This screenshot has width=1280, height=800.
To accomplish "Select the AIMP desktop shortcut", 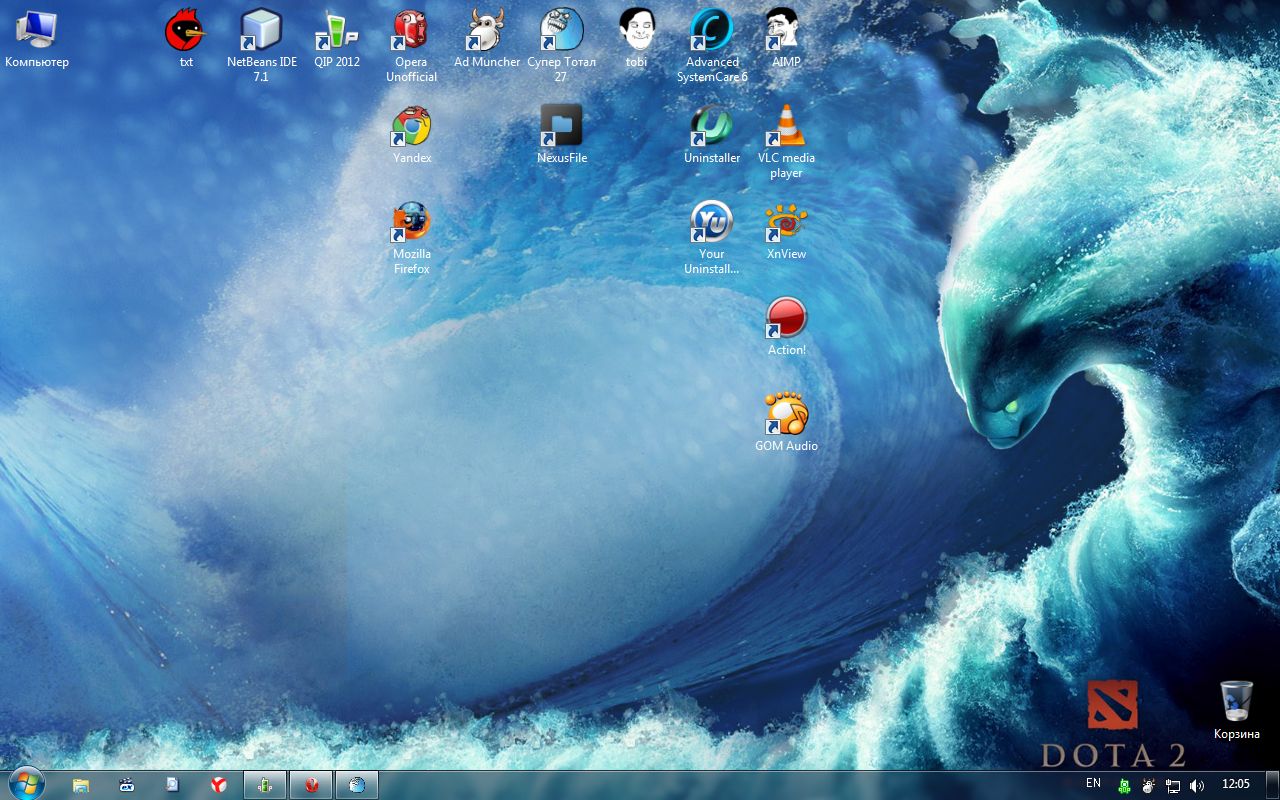I will 786,31.
